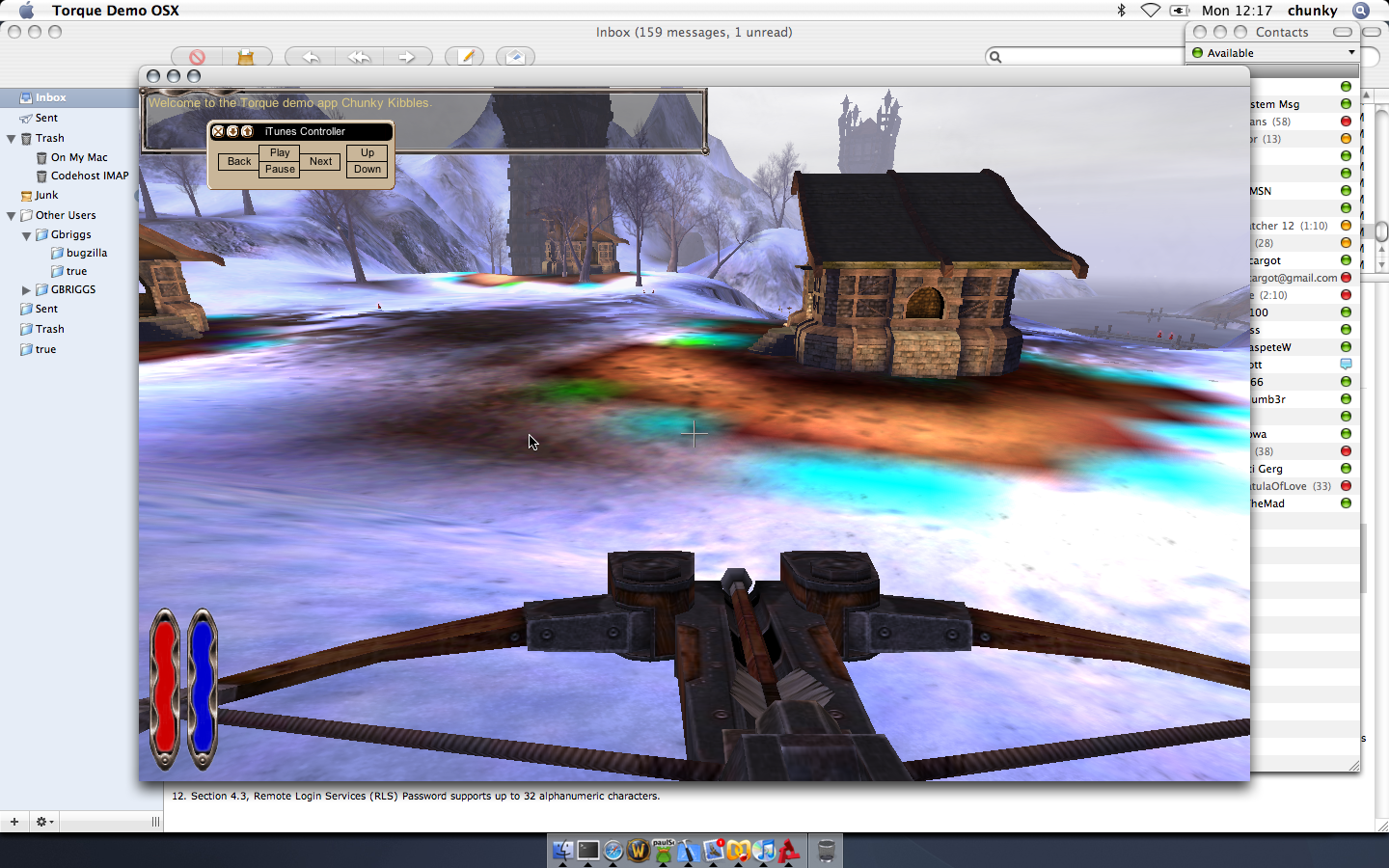This screenshot has height=868, width=1389.
Task: Click the Delete icon in Mail toolbar
Action: pos(197,57)
